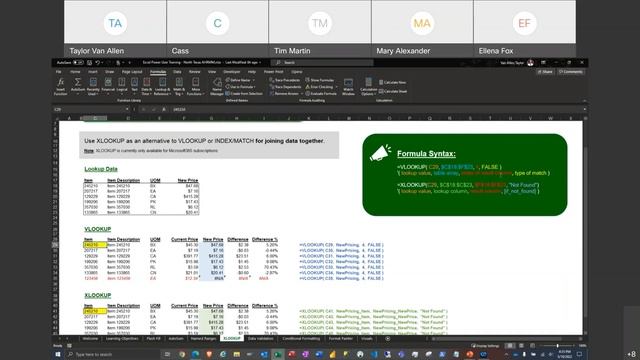Open the Name Manager
The height and width of the screenshot is (360, 640).
217,86
